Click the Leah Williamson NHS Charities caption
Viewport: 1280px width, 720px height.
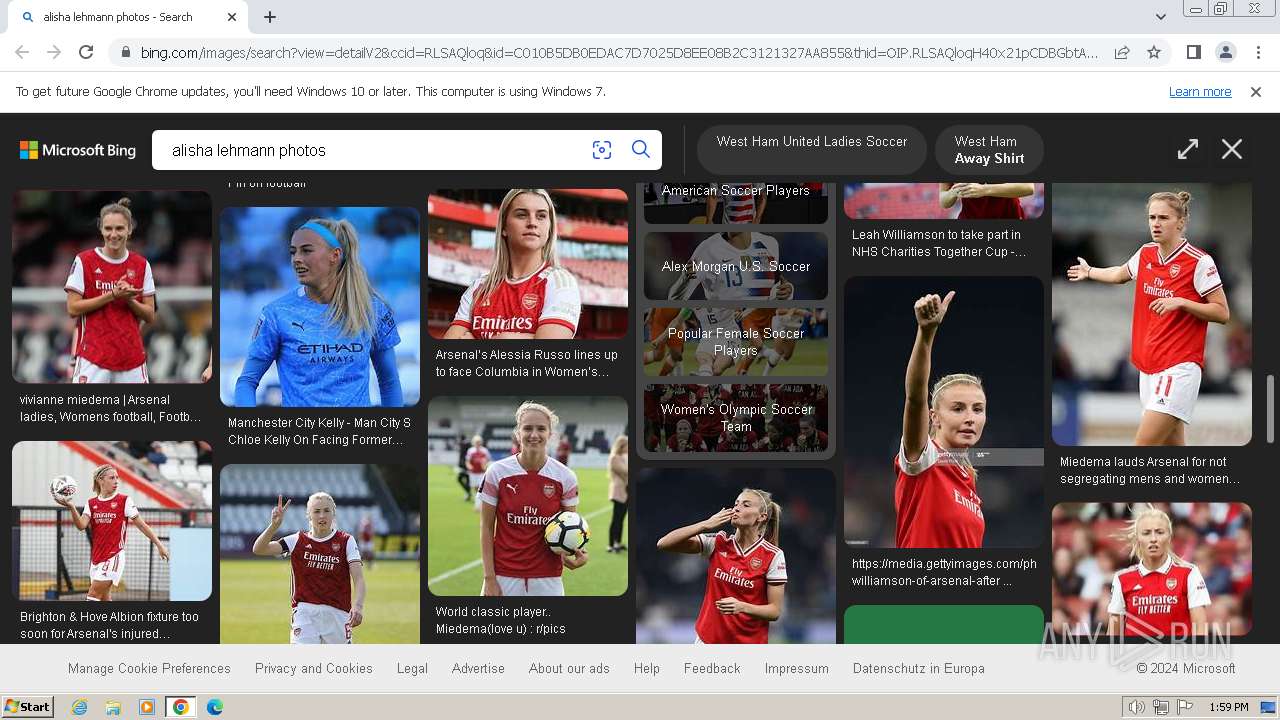click(x=939, y=243)
